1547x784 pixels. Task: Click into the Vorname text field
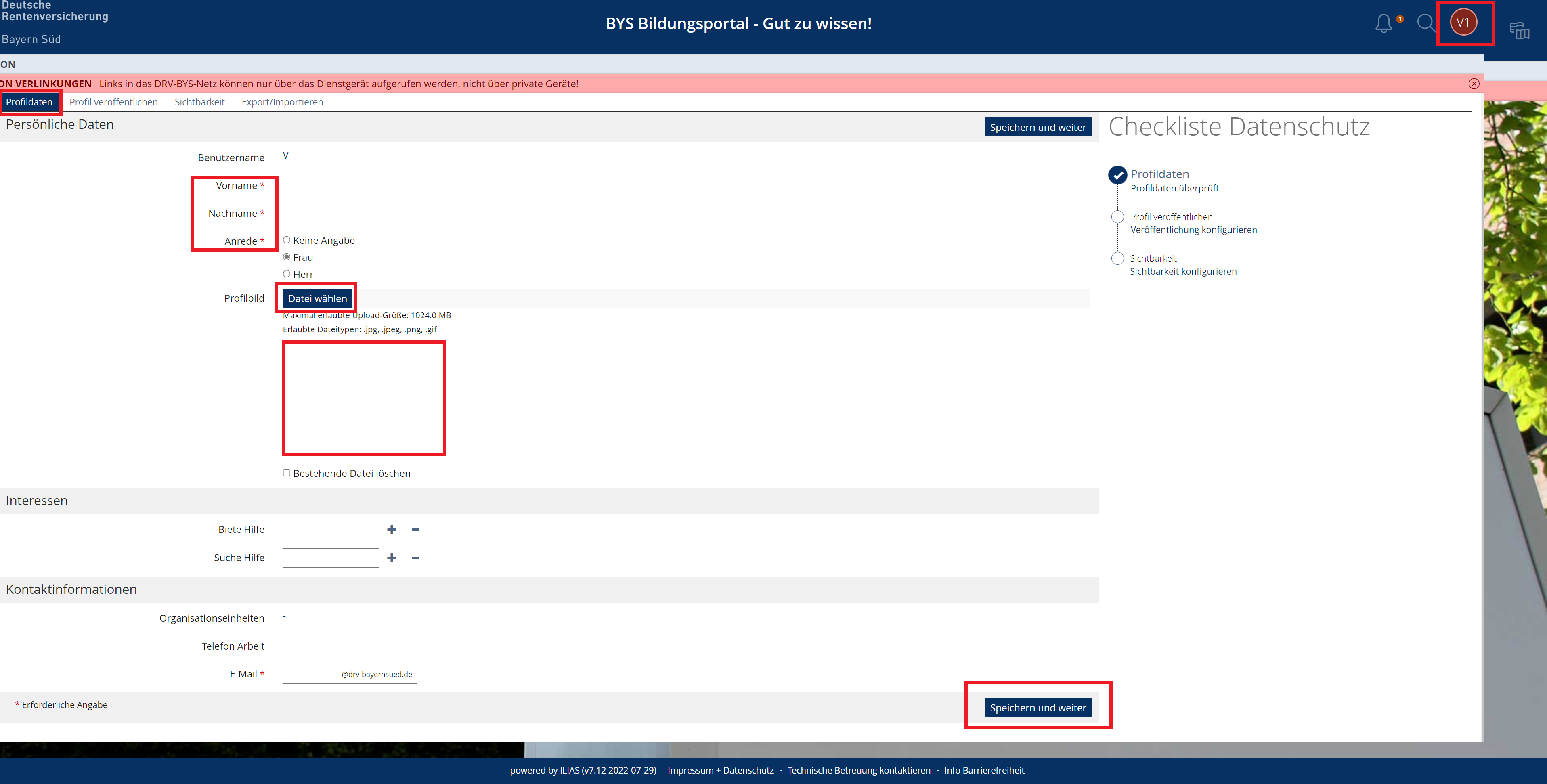pyautogui.click(x=686, y=186)
